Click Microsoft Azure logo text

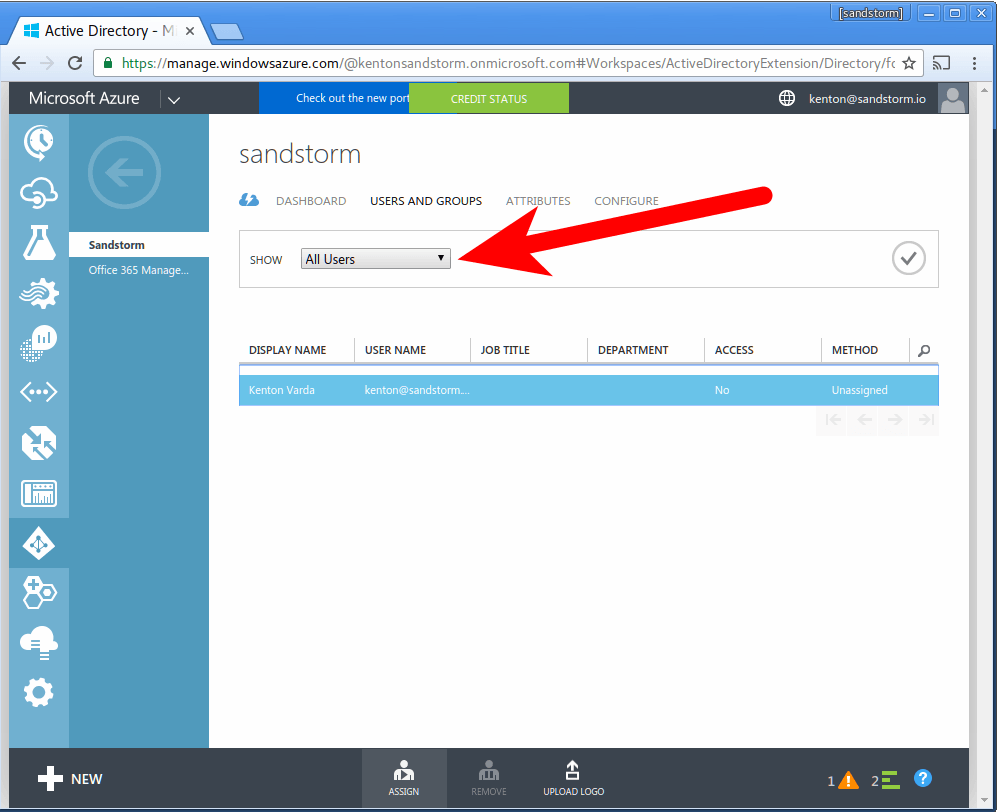click(84, 98)
